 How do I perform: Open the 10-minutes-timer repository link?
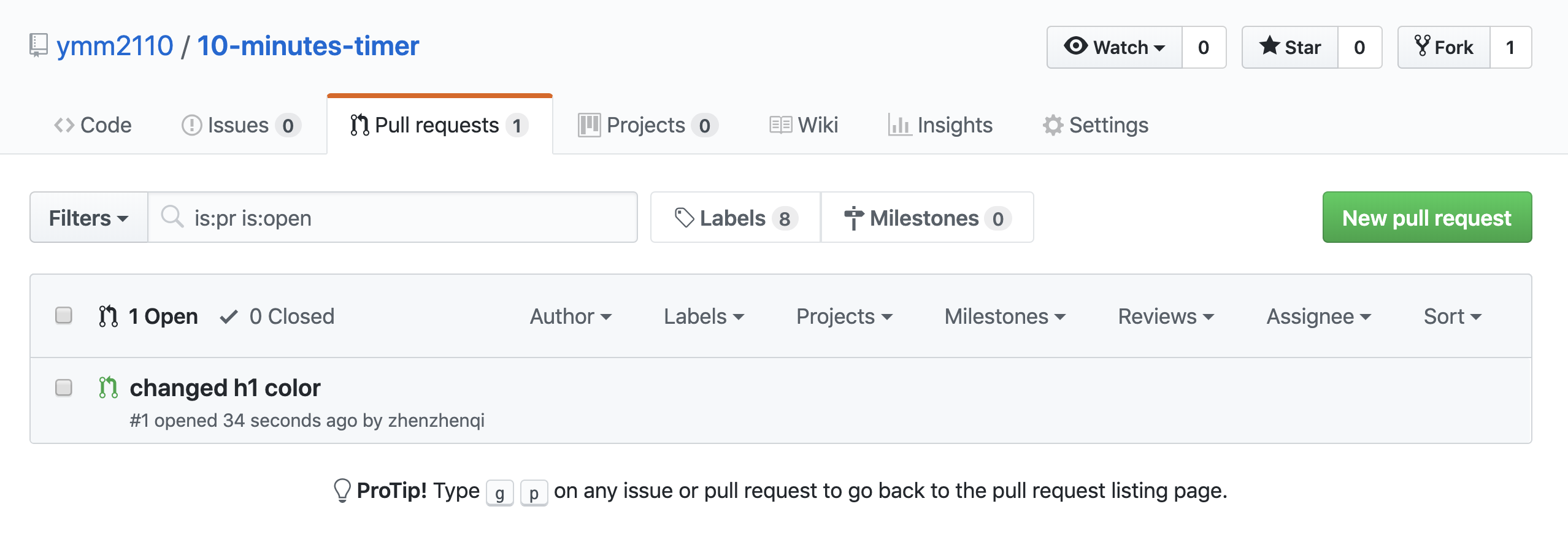(x=308, y=46)
